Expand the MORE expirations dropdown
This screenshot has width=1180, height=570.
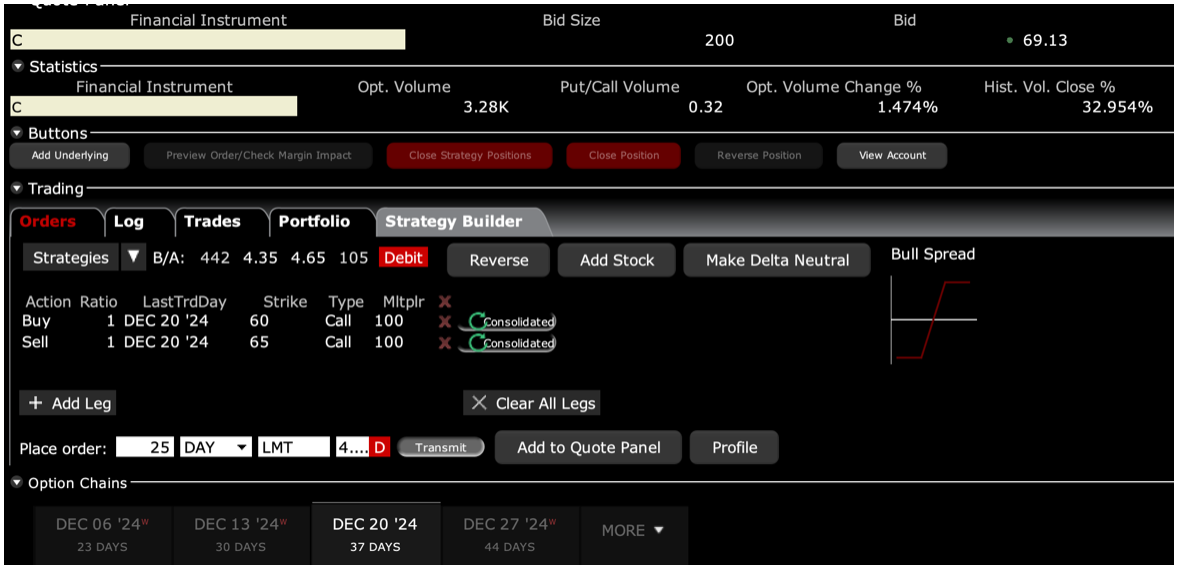coord(632,531)
